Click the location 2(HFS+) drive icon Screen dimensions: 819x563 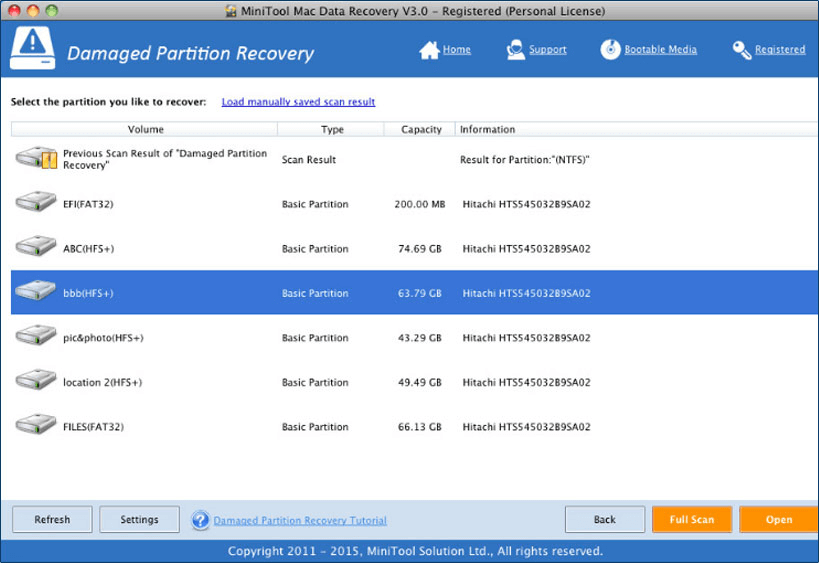click(x=36, y=380)
